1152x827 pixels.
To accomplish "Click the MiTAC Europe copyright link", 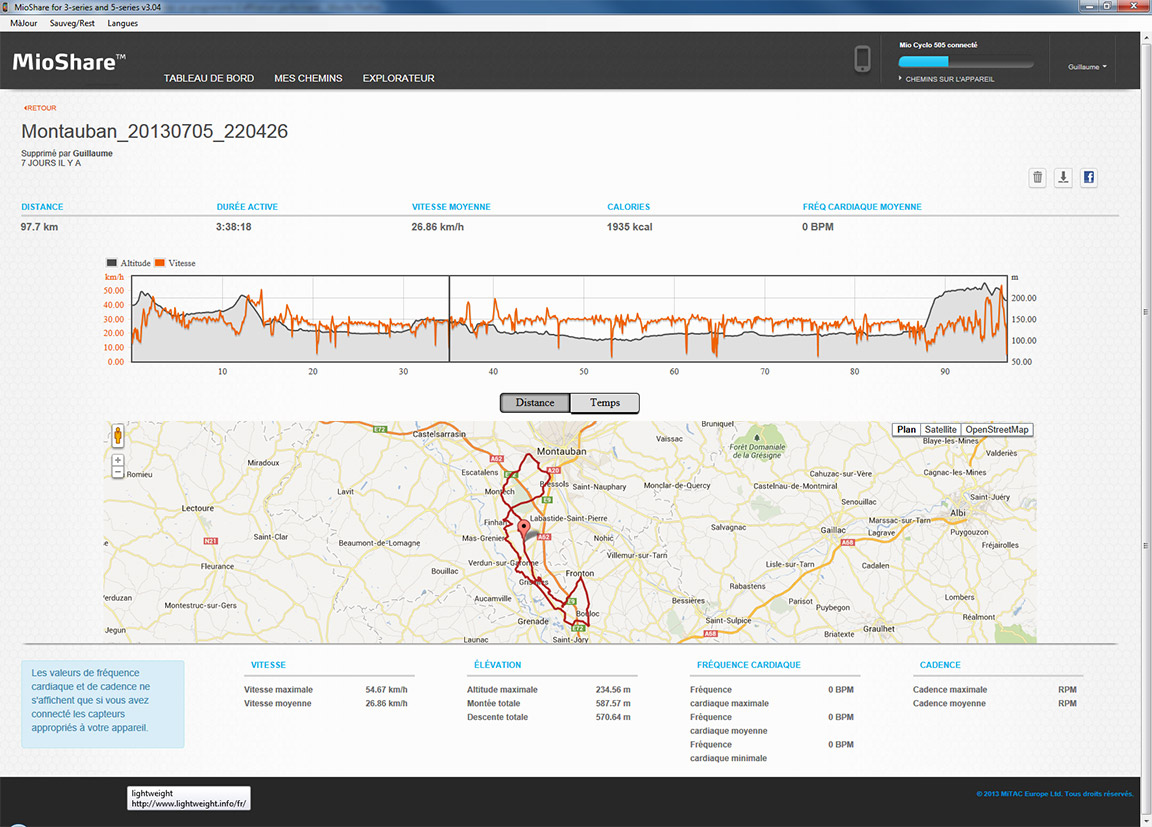I will click(x=1054, y=793).
